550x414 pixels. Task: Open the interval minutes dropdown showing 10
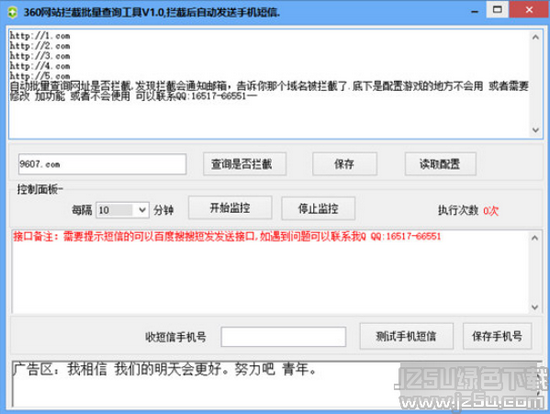click(123, 210)
